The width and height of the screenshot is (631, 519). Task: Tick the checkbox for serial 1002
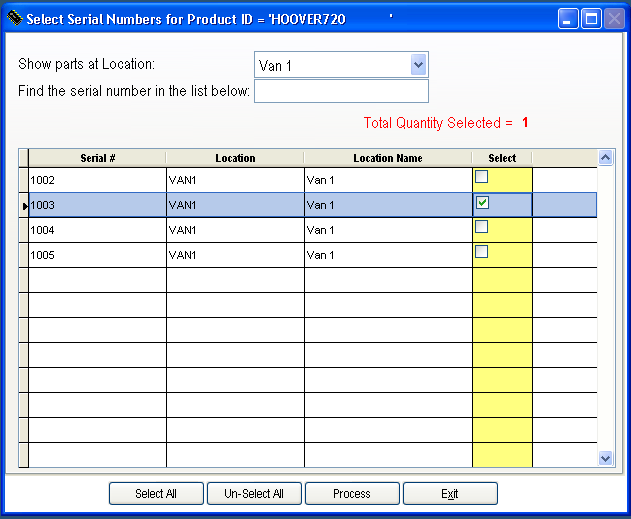(x=481, y=177)
